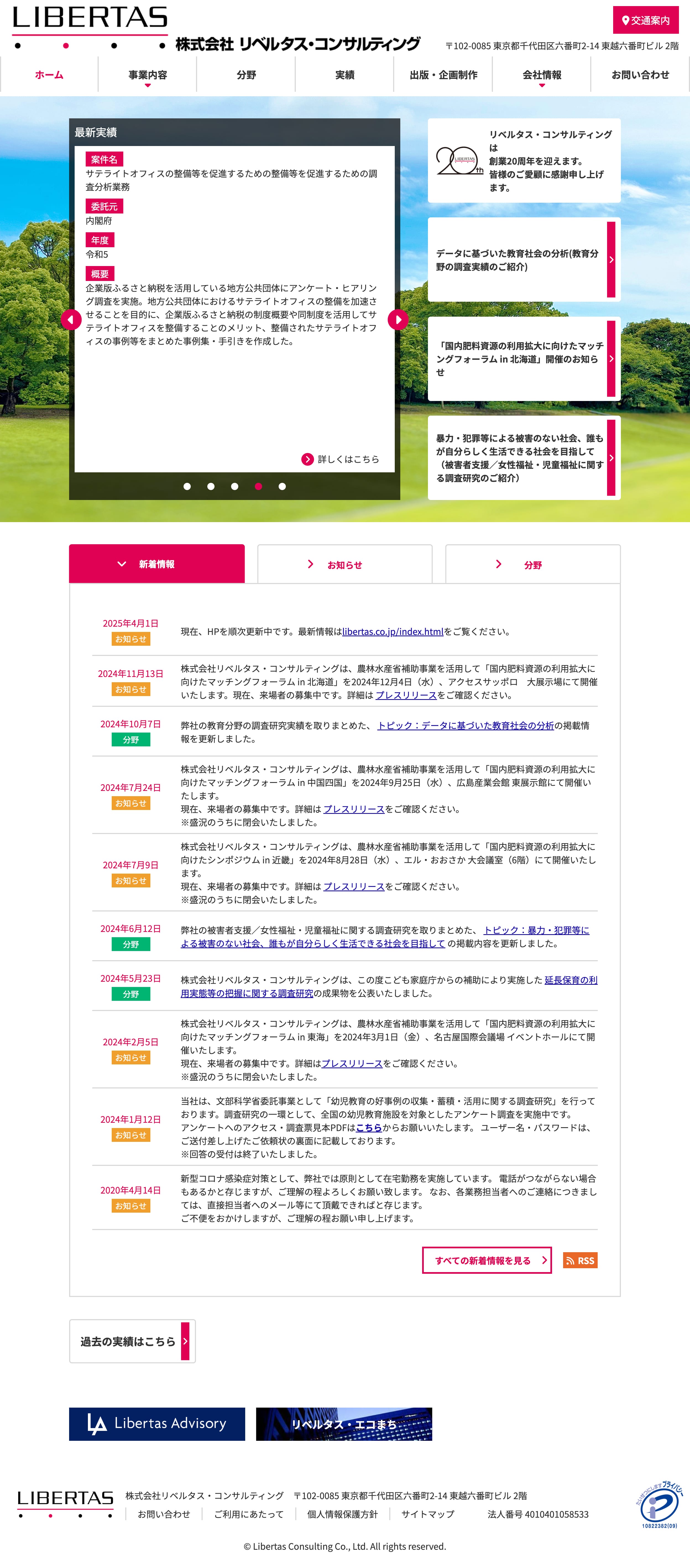Click chevron on the 北海道 forum card

point(611,358)
